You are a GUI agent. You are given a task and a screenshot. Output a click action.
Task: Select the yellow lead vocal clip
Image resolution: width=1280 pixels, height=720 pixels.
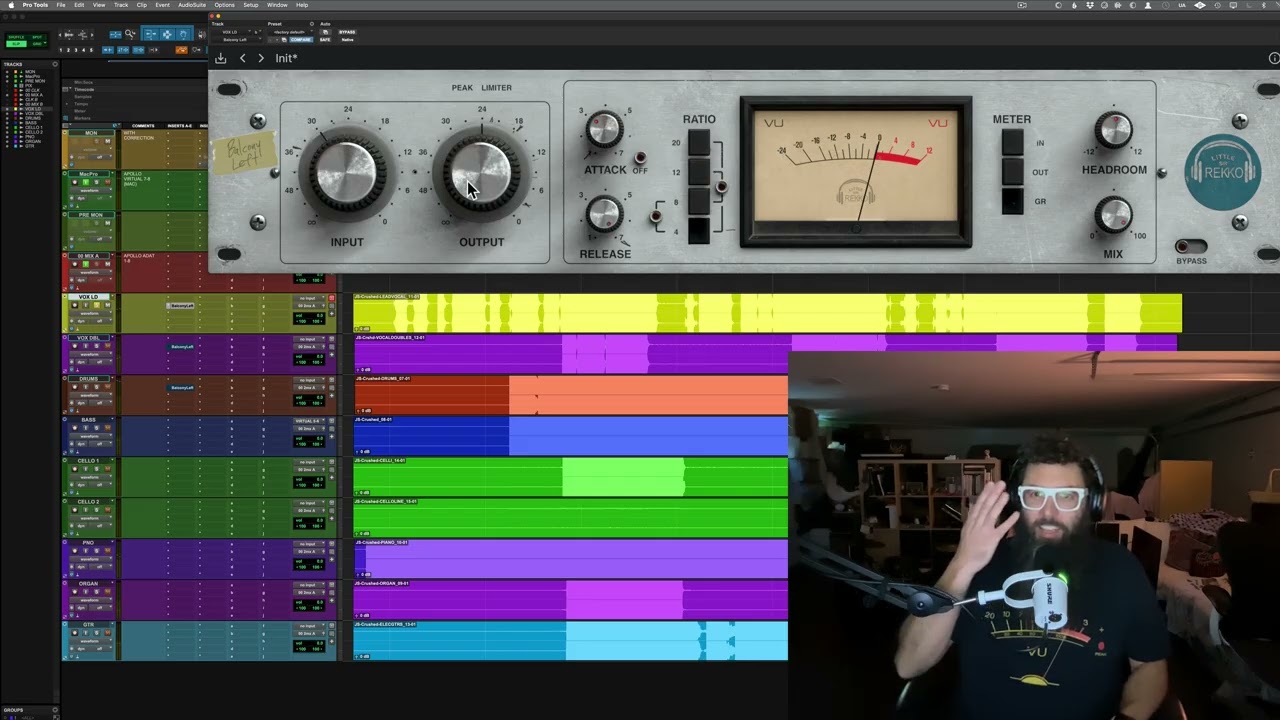pyautogui.click(x=767, y=313)
